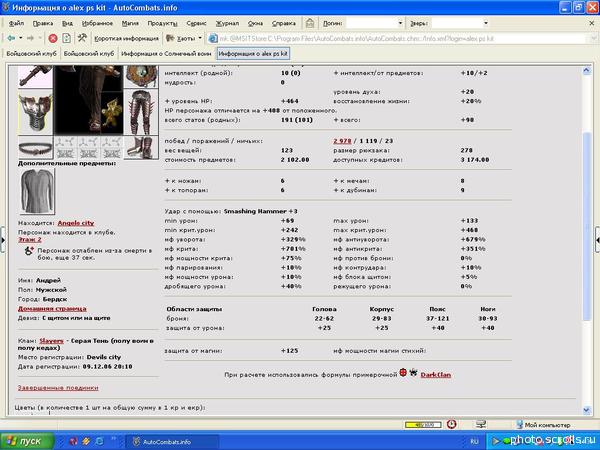Screen dimensions: 600x450
Task: Click the RU language indicator in taskbar
Action: [x=474, y=441]
